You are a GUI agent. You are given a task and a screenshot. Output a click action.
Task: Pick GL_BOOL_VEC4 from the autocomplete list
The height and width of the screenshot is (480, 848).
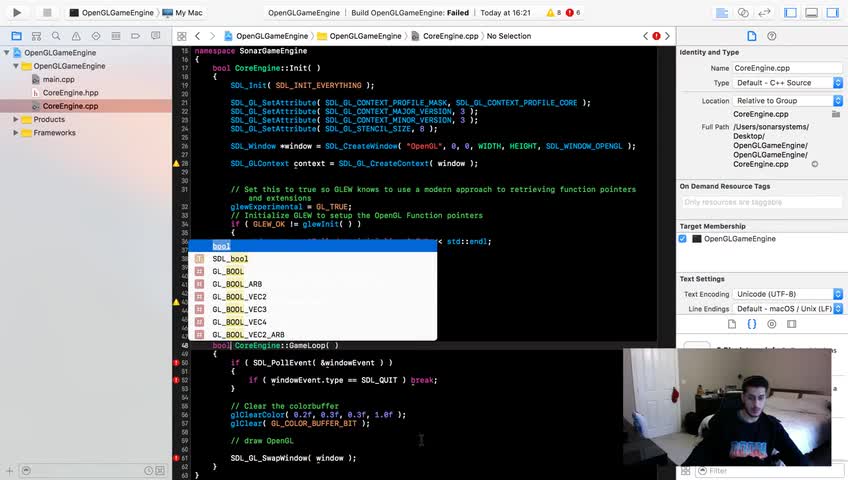pyautogui.click(x=313, y=322)
